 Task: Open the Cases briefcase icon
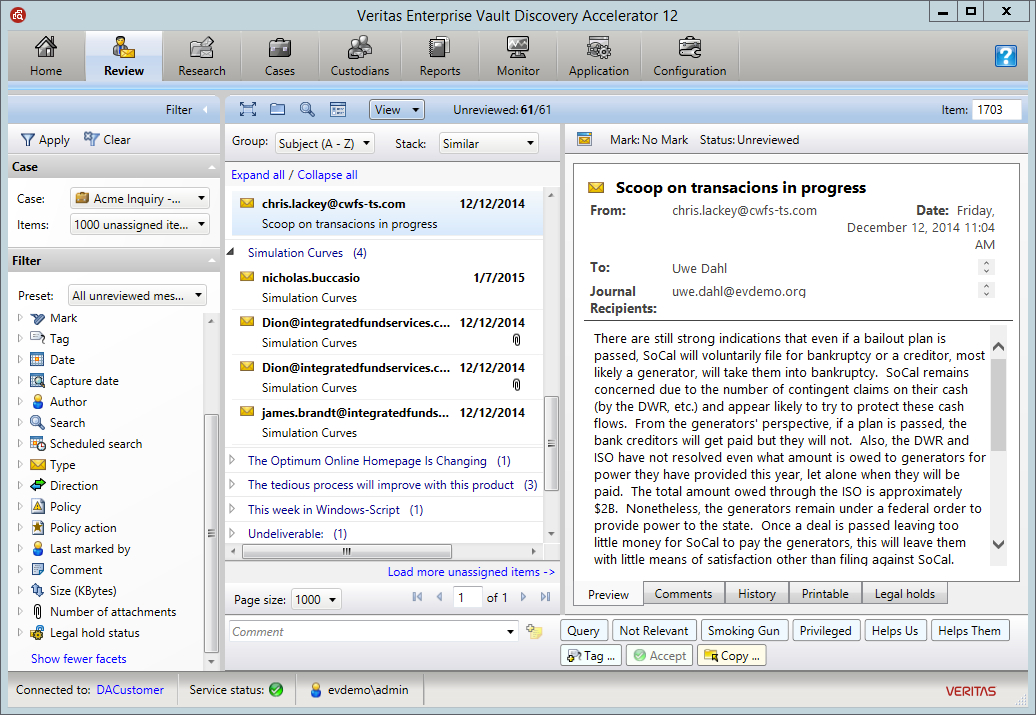[x=279, y=48]
